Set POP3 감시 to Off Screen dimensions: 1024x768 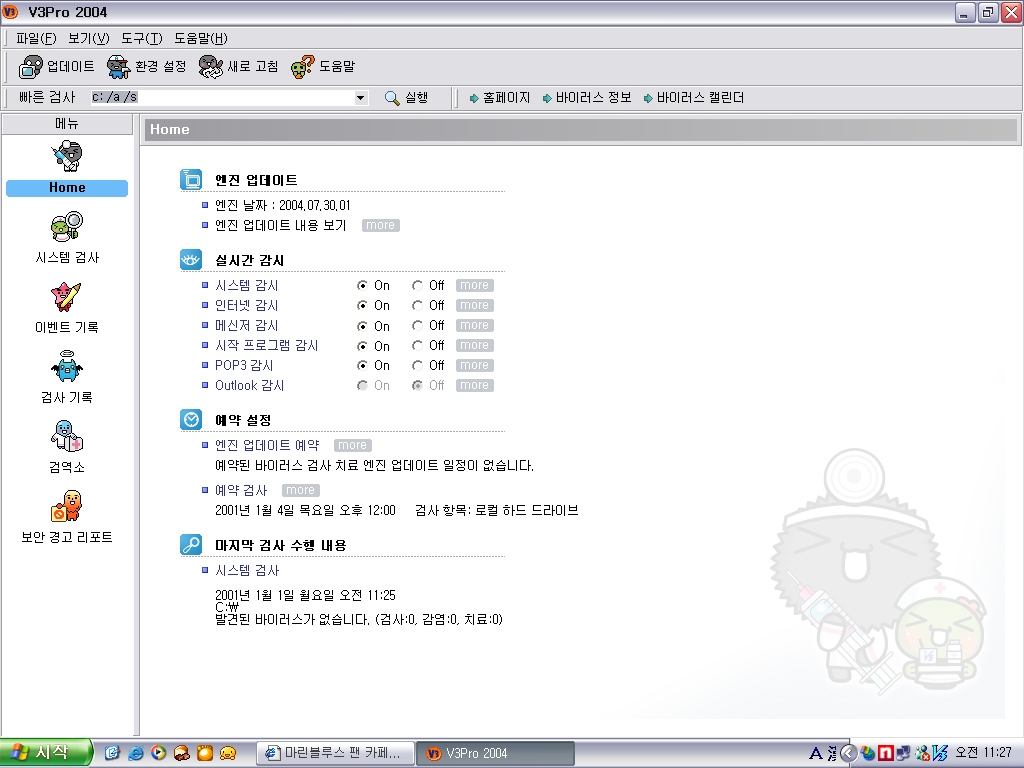click(417, 366)
